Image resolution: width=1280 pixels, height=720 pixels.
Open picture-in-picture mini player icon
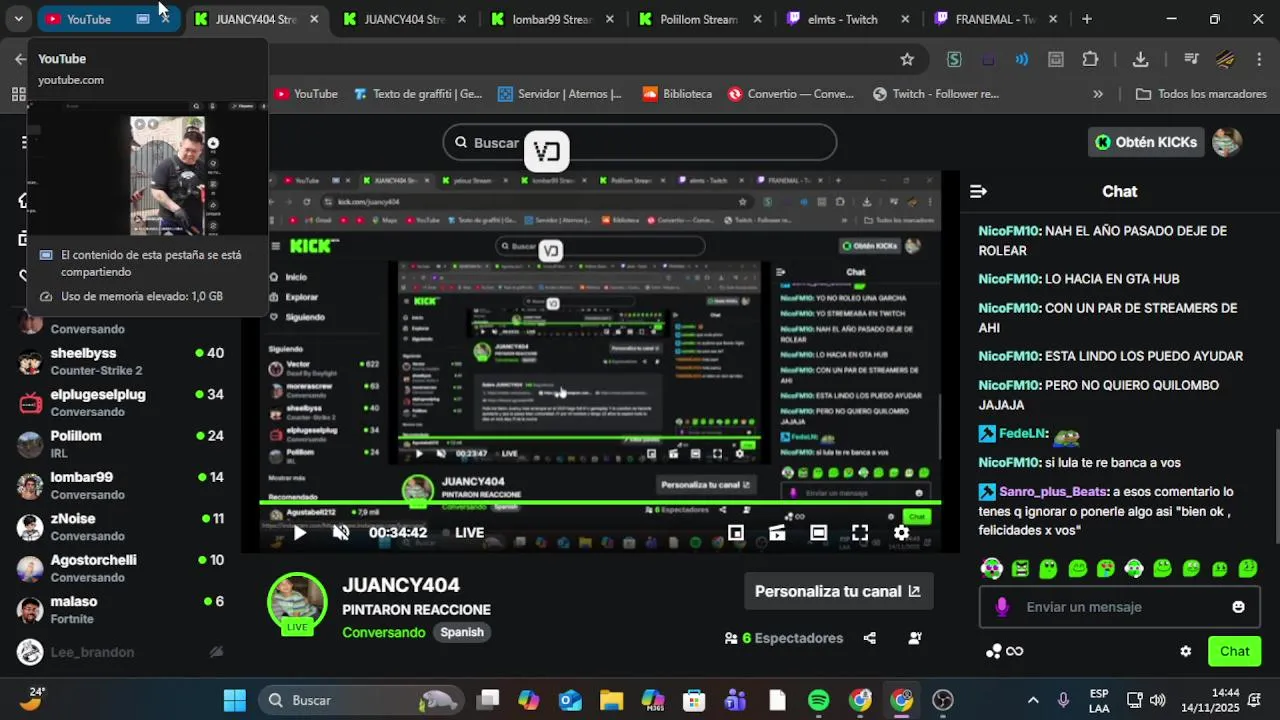coord(736,533)
